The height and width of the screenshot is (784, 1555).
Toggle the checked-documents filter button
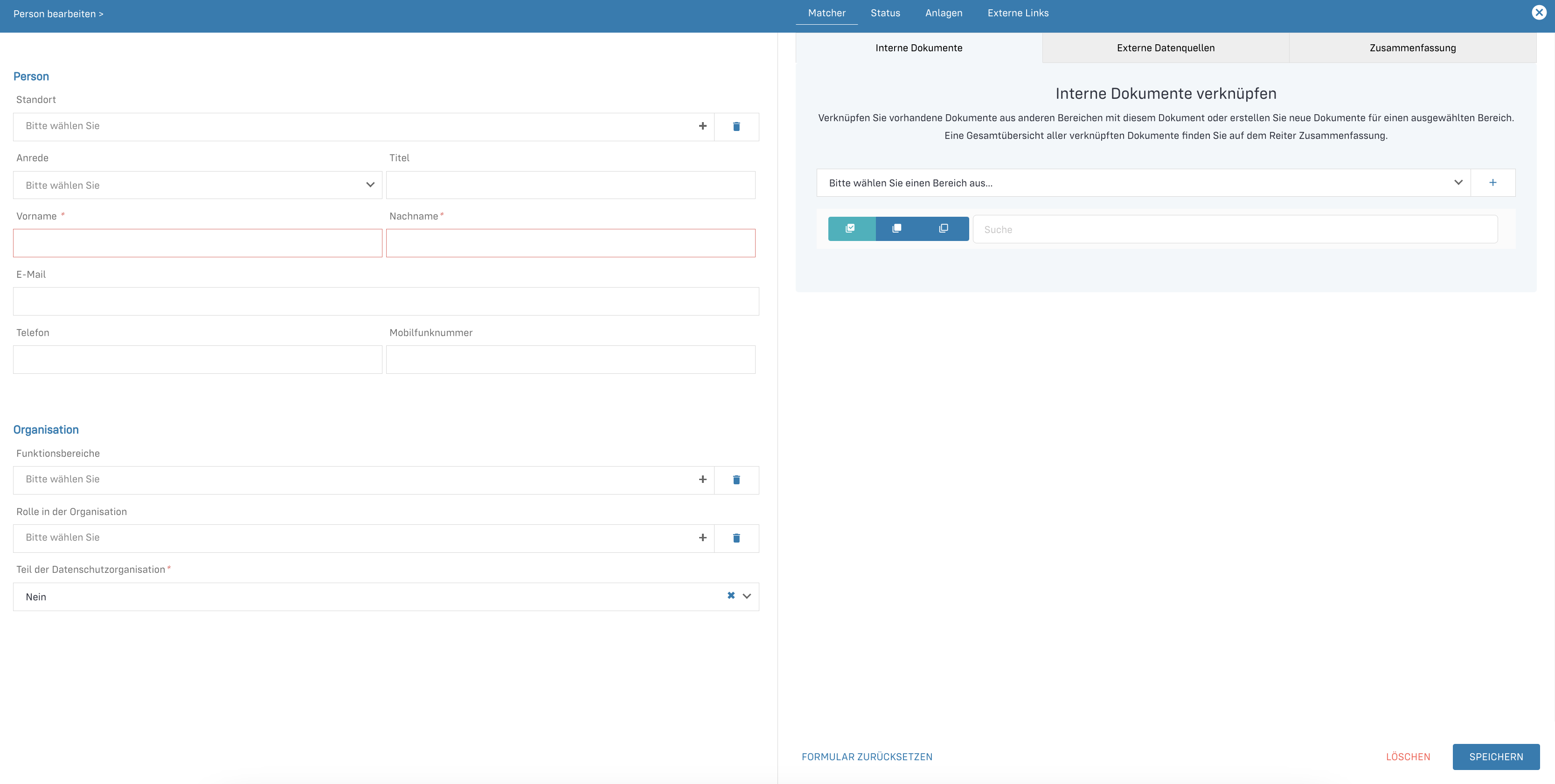851,228
